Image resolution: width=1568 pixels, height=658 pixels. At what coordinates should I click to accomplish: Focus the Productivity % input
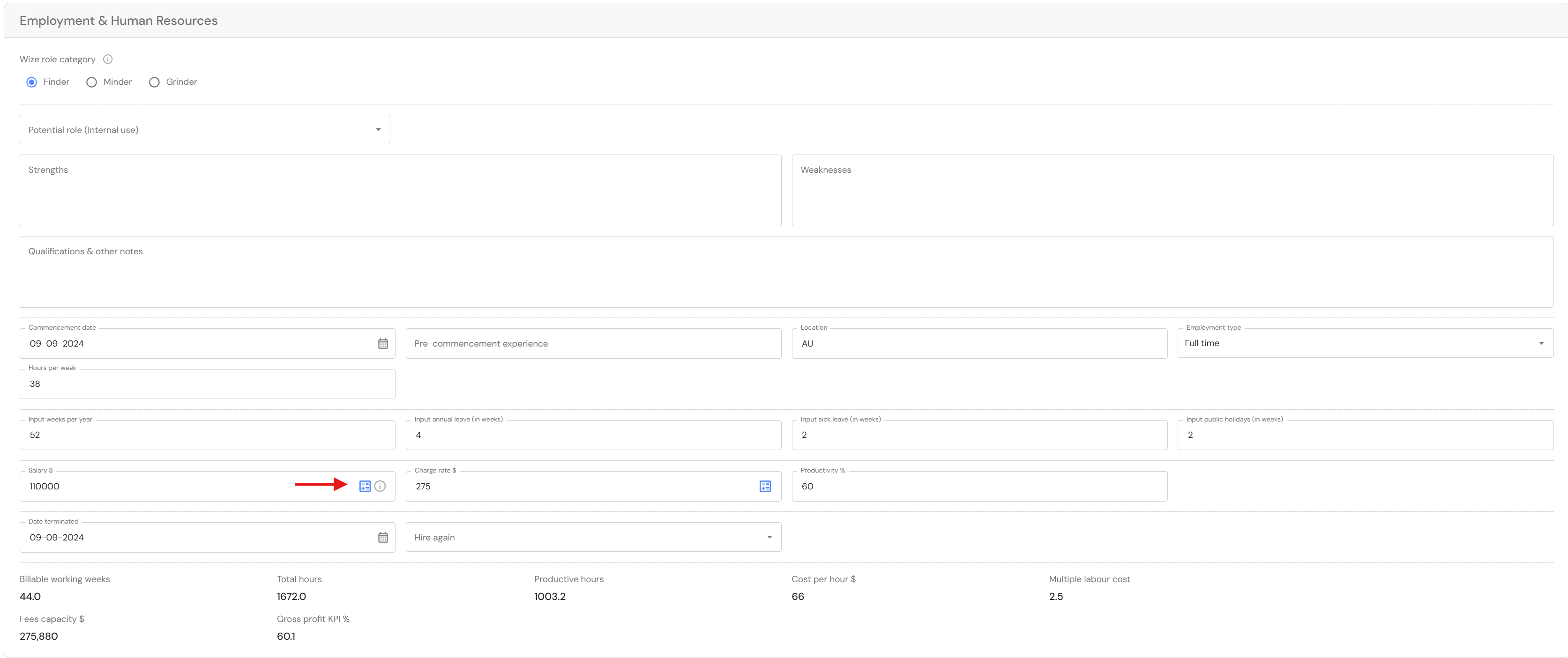point(979,487)
